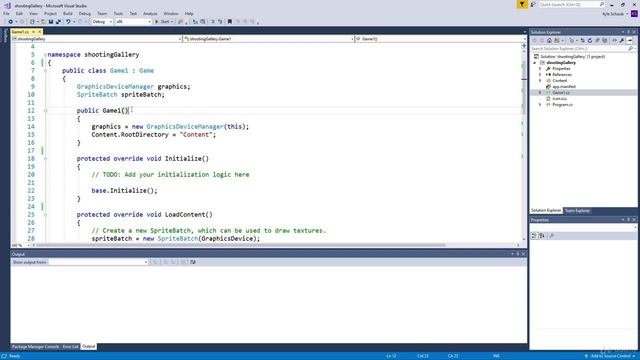
Task: Close the Game1.cs editor tab
Action: (x=40, y=32)
